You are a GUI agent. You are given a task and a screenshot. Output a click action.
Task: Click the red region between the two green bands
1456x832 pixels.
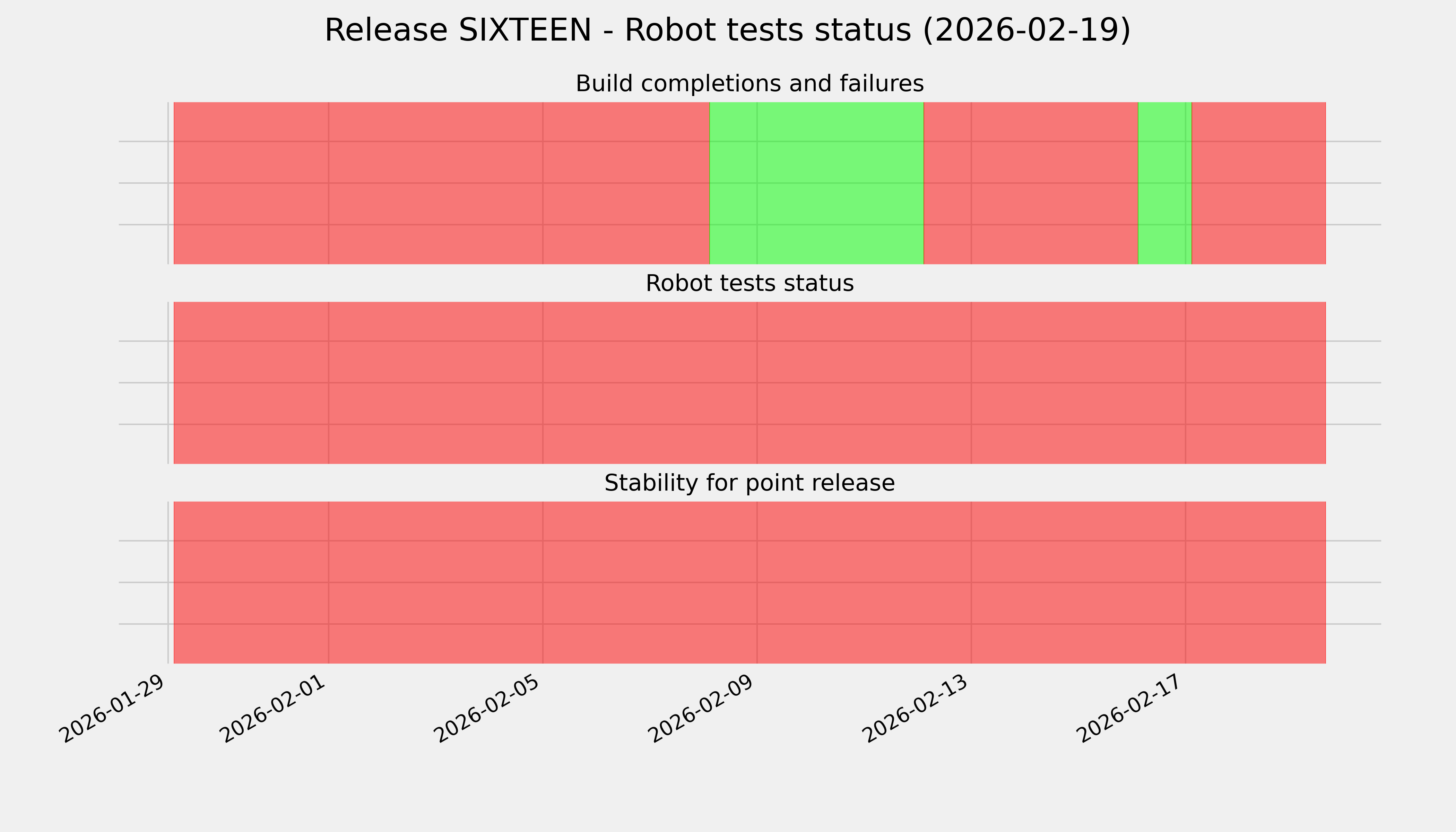(x=1030, y=183)
